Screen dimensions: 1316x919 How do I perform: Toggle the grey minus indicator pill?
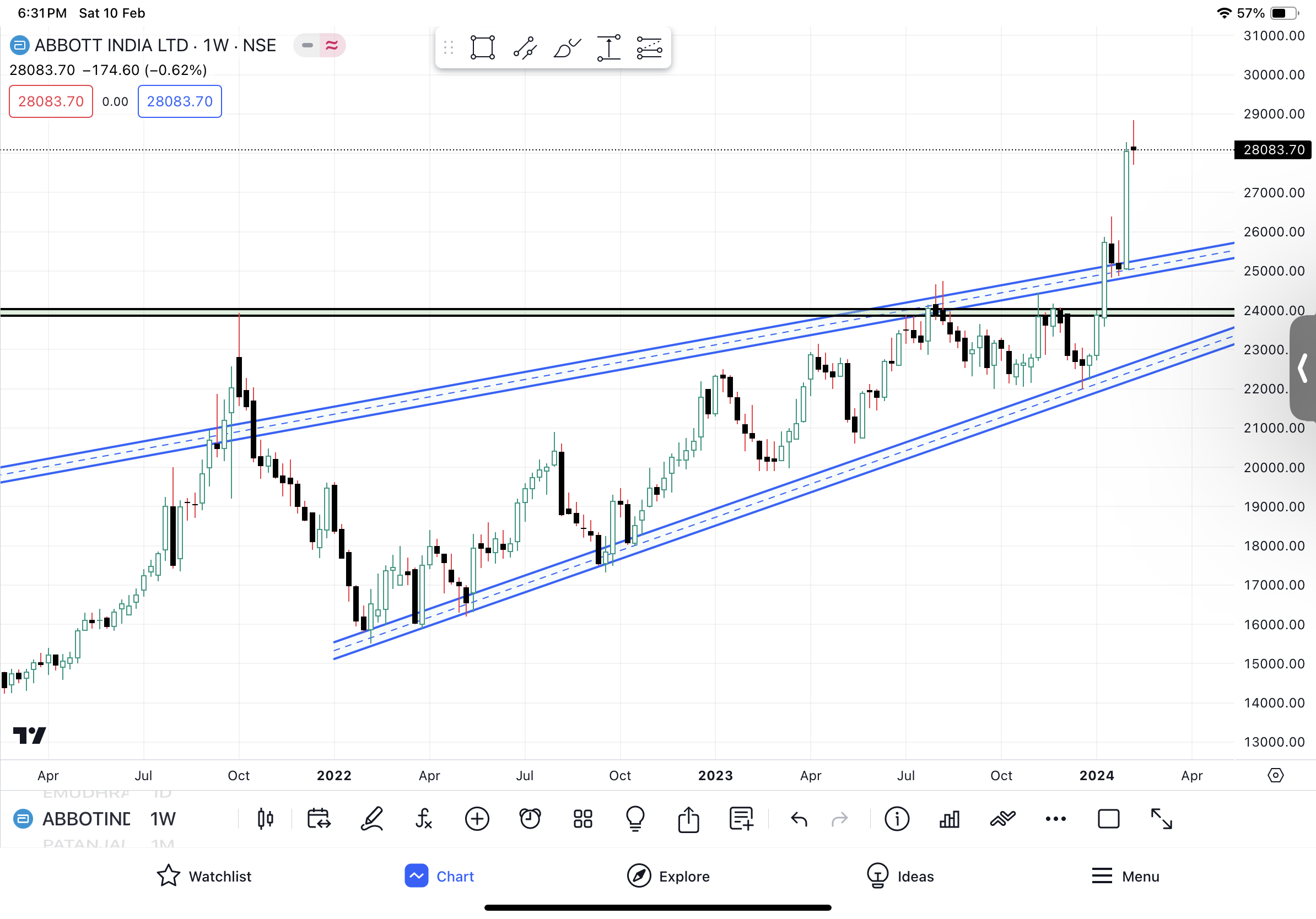pyautogui.click(x=307, y=45)
